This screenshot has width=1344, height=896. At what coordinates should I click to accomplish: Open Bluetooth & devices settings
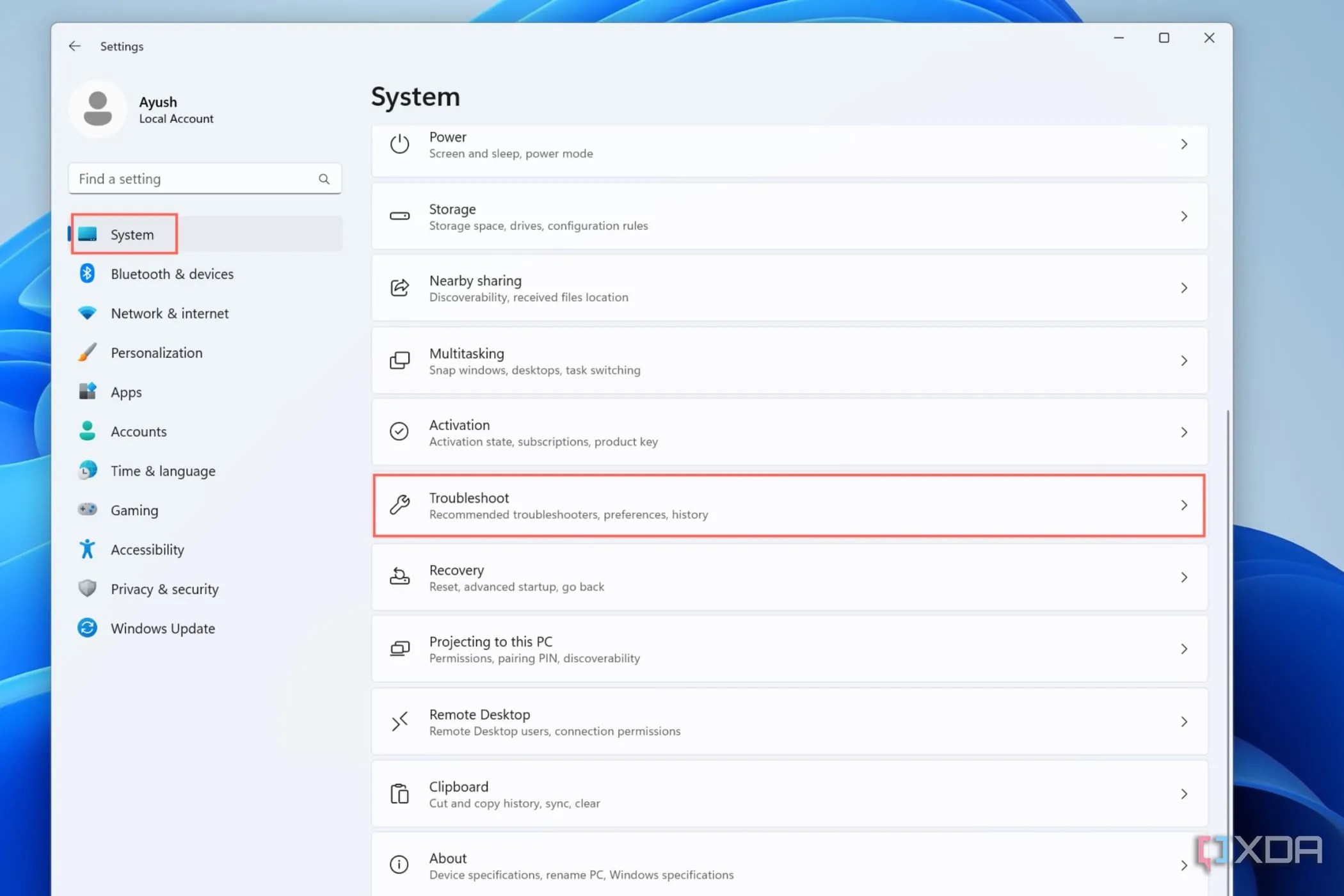pyautogui.click(x=205, y=274)
